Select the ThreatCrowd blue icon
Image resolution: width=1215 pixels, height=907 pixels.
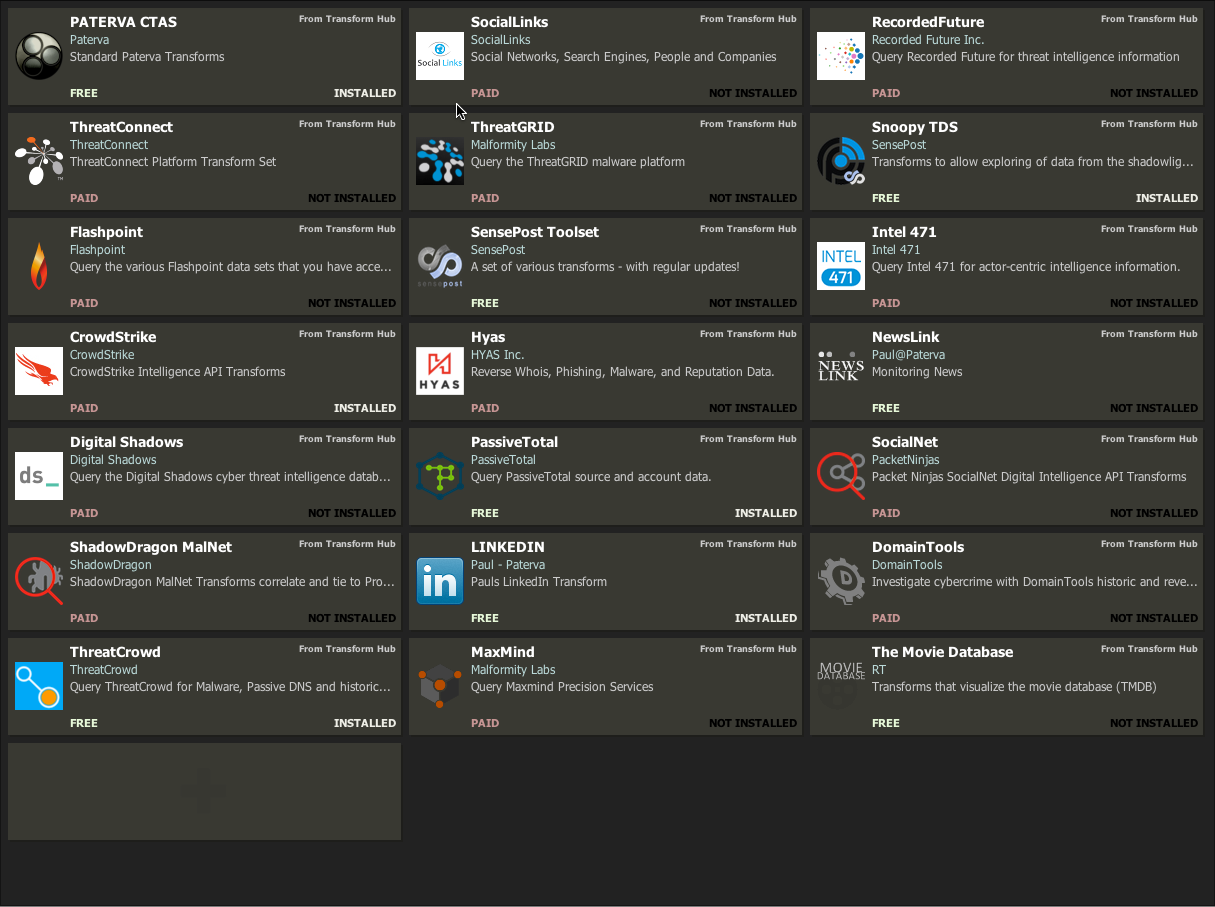(40, 686)
